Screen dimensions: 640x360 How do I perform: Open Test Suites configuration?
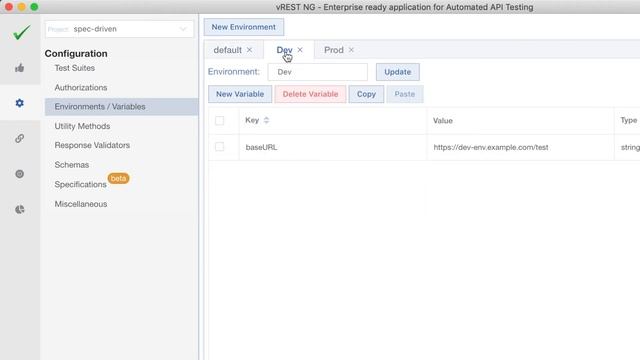point(75,68)
